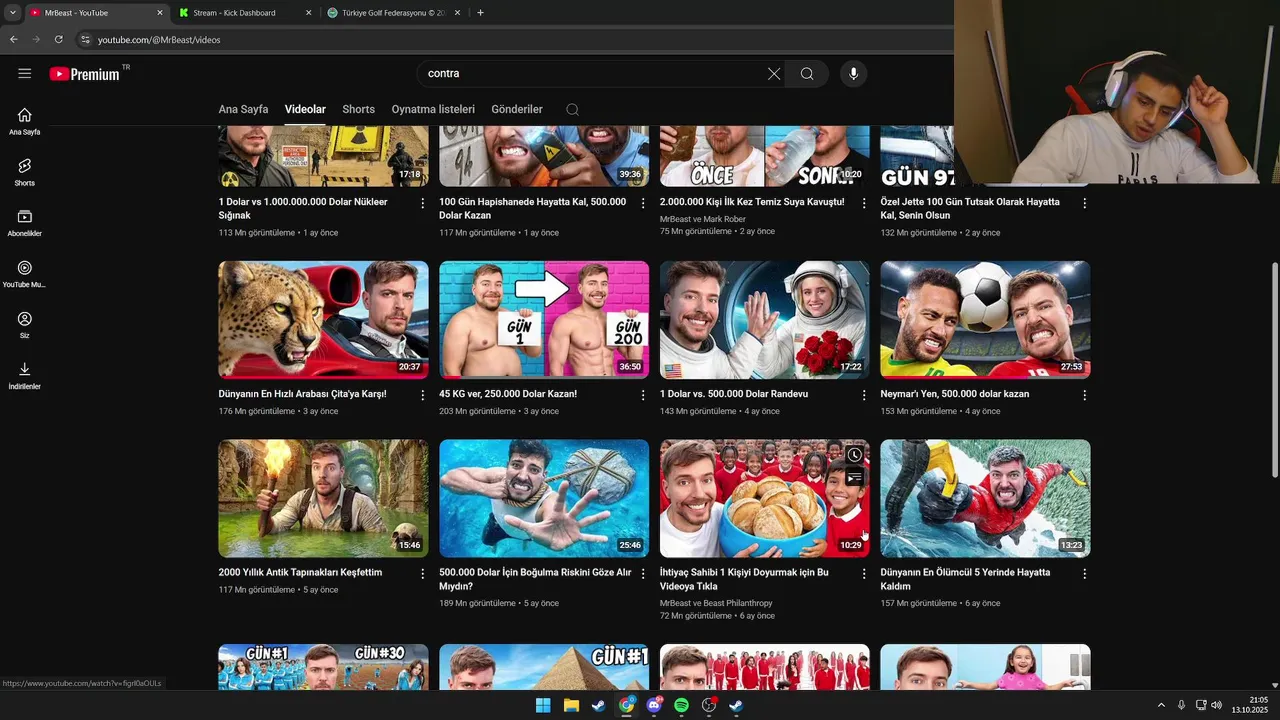1280x720 pixels.
Task: Open title 100 Gün Hapishanede Hayatta Kal
Action: click(533, 208)
